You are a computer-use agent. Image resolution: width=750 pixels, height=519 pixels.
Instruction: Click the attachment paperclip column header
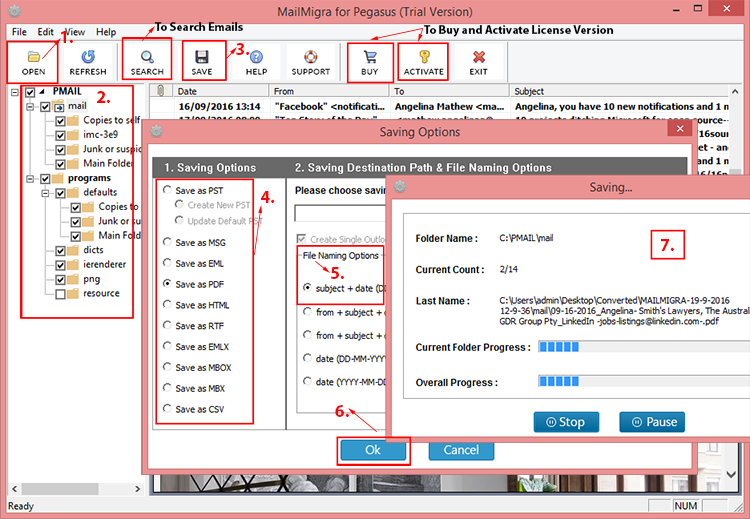[161, 90]
